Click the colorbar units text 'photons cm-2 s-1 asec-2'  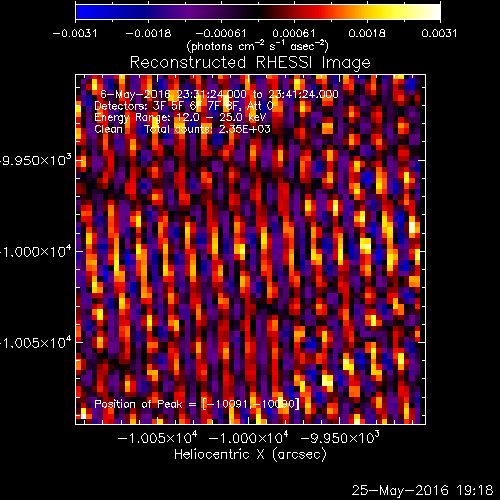pyautogui.click(x=258, y=46)
